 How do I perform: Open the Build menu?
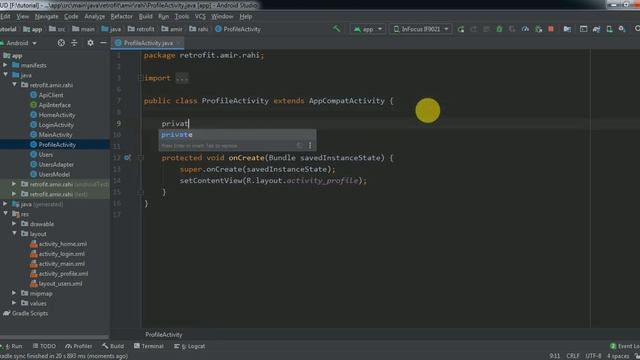(145, 16)
